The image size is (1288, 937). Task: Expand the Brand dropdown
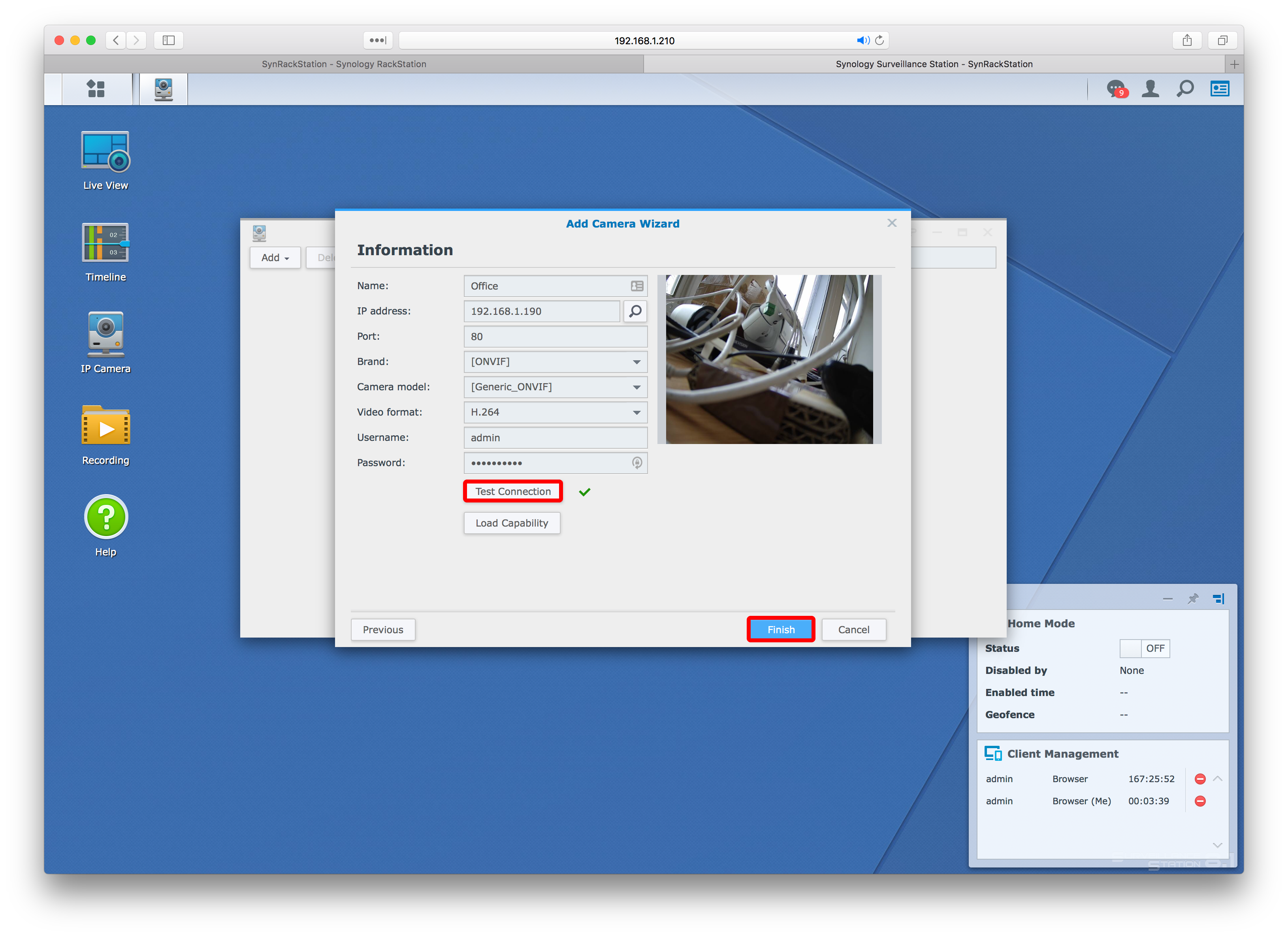coord(636,361)
